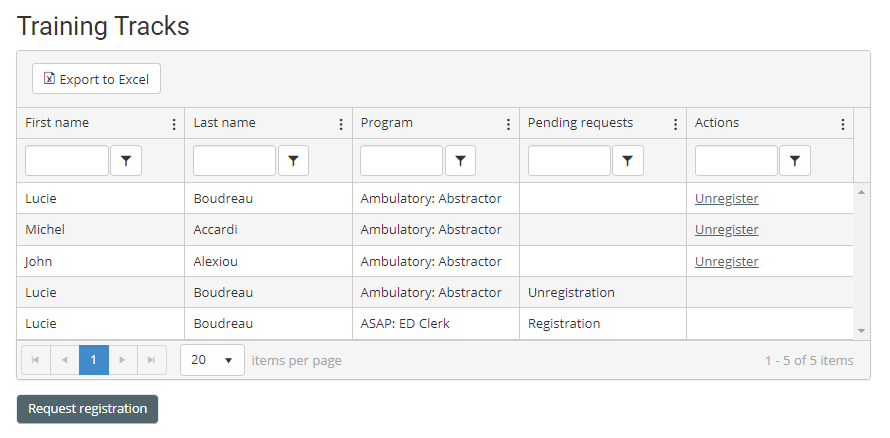The image size is (890, 438).
Task: Click Unregister link for Michel Accardi
Action: pos(727,229)
